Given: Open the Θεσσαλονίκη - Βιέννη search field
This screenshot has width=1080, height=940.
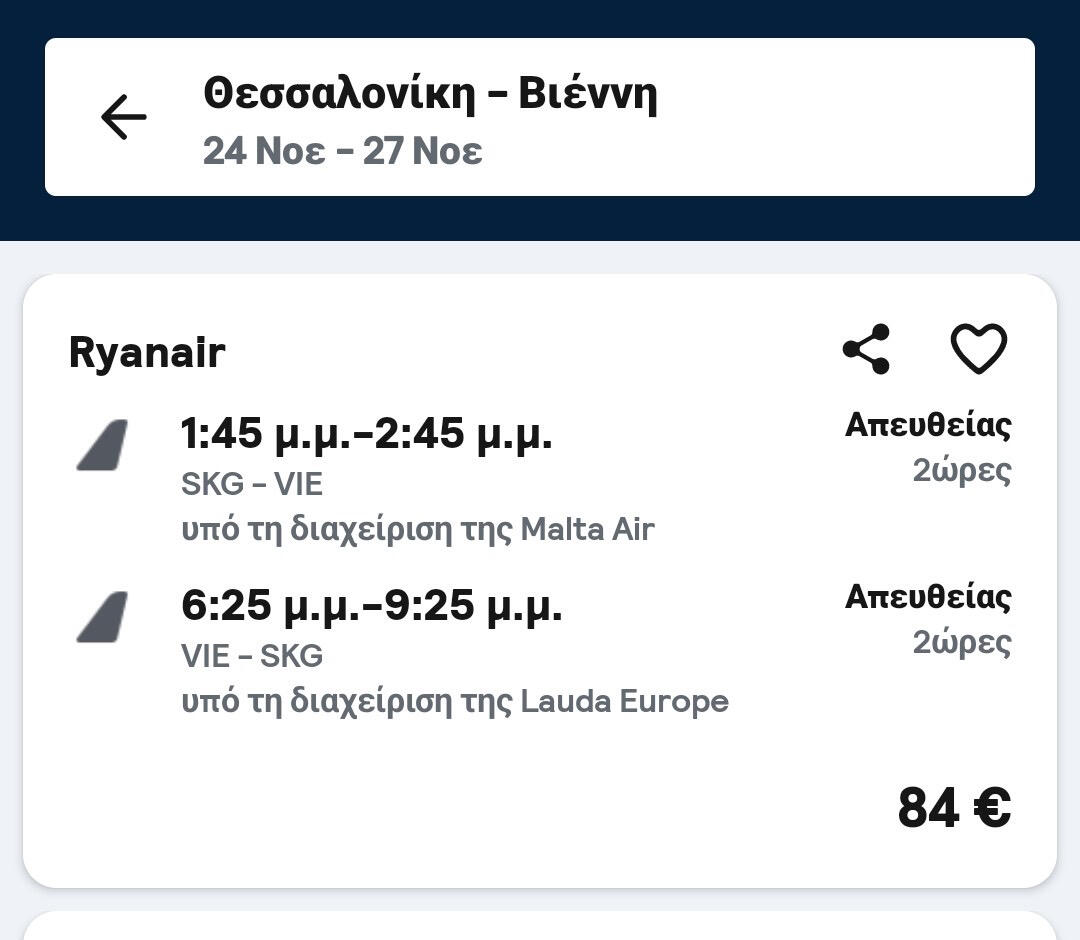Looking at the screenshot, I should click(430, 95).
